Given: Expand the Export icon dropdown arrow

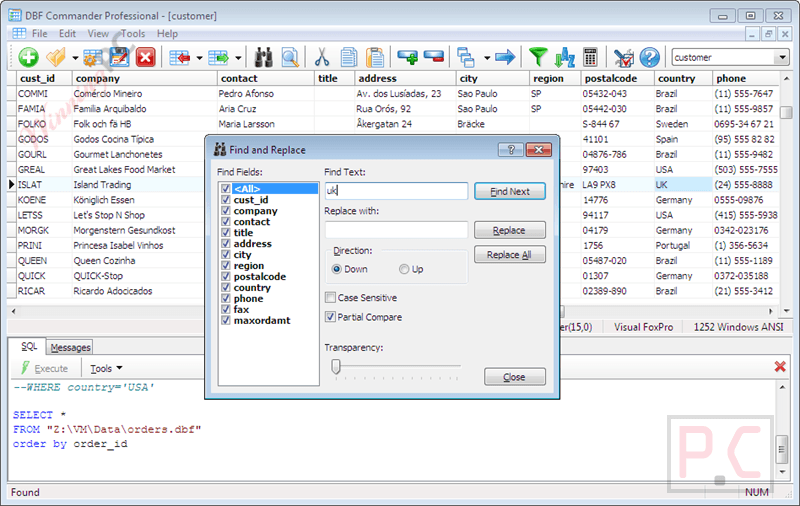Looking at the screenshot, I should 238,58.
